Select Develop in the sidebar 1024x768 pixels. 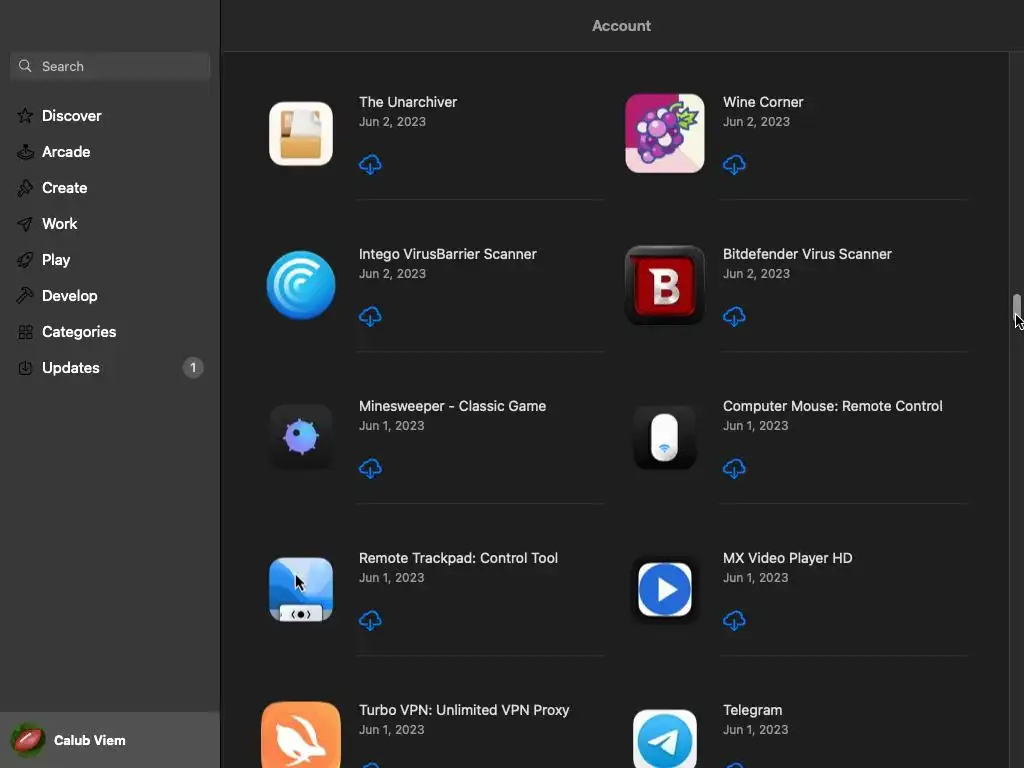tap(110, 296)
